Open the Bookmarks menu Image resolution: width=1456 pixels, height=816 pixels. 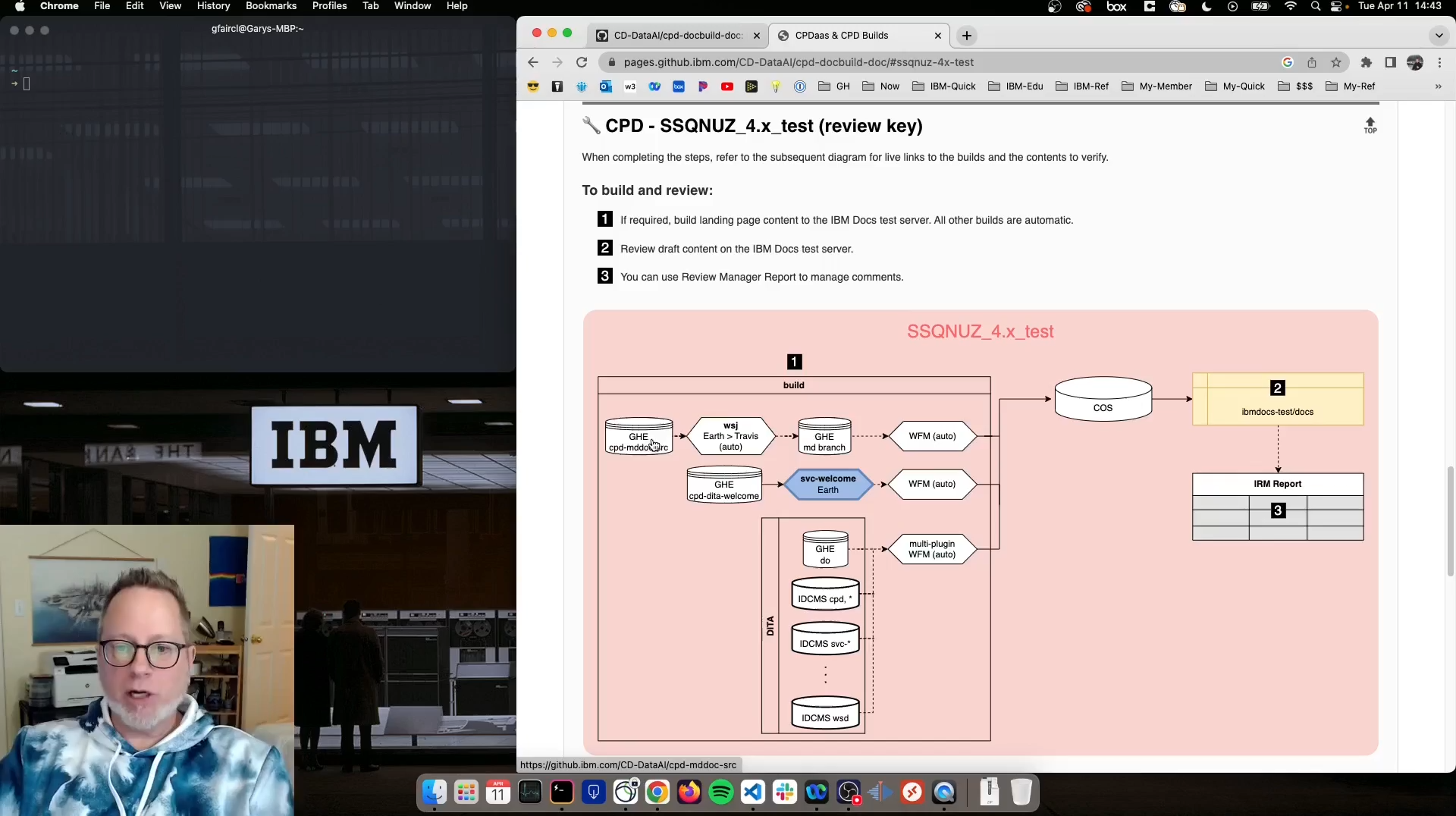click(x=271, y=6)
